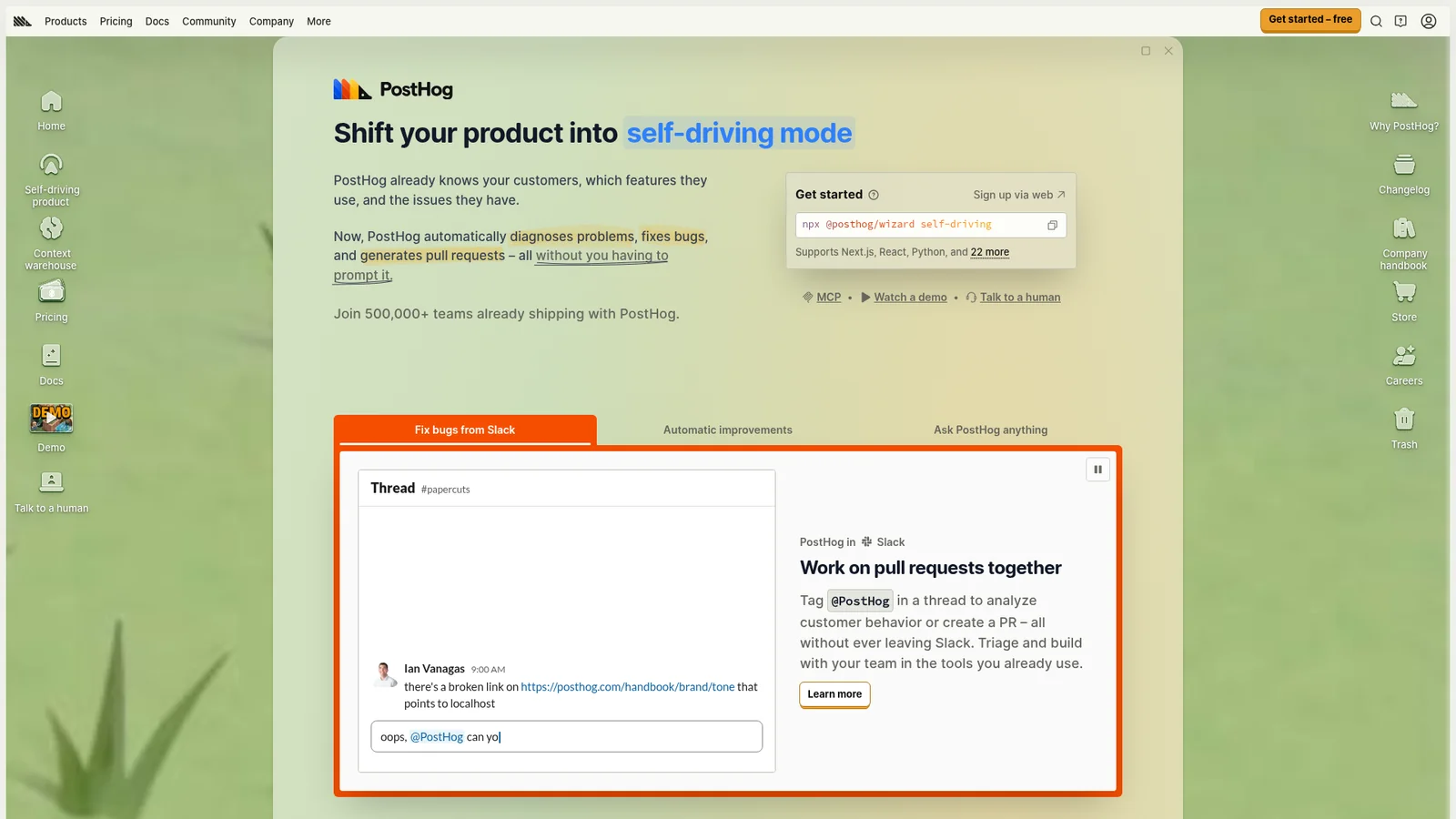The height and width of the screenshot is (819, 1456).
Task: Click the PostHog logo in the top bar
Action: click(x=23, y=21)
